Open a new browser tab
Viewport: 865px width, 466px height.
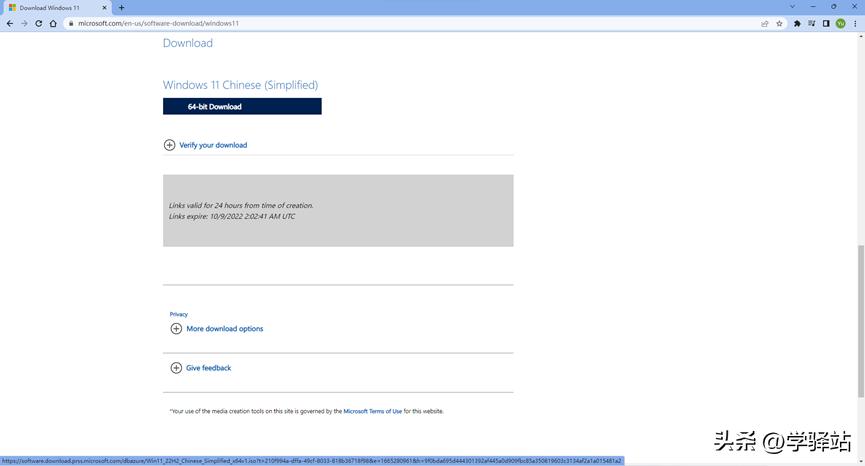[121, 8]
